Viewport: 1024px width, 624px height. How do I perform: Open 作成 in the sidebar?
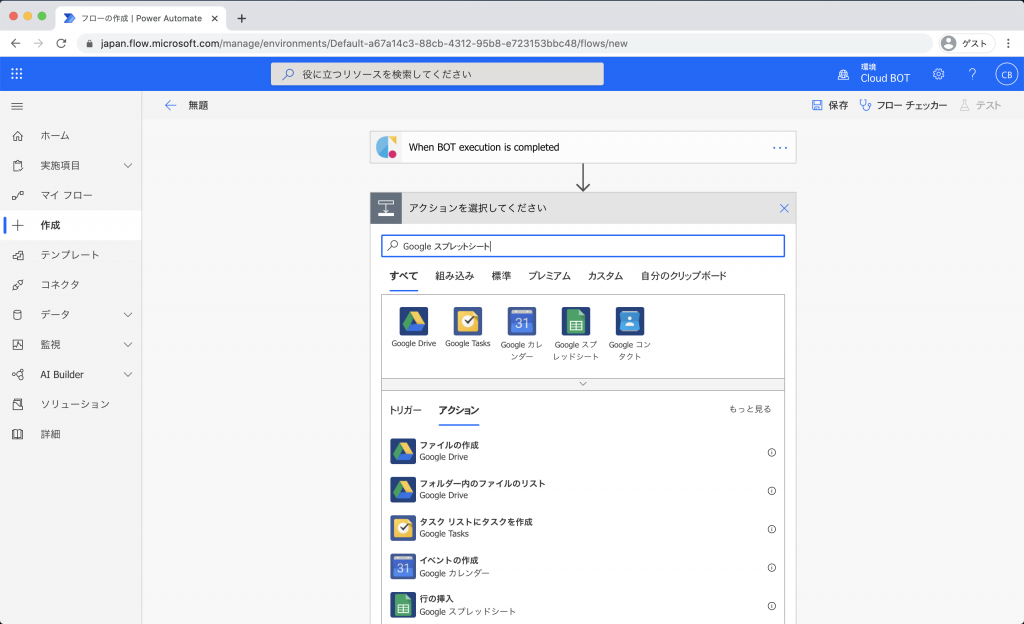pos(71,225)
